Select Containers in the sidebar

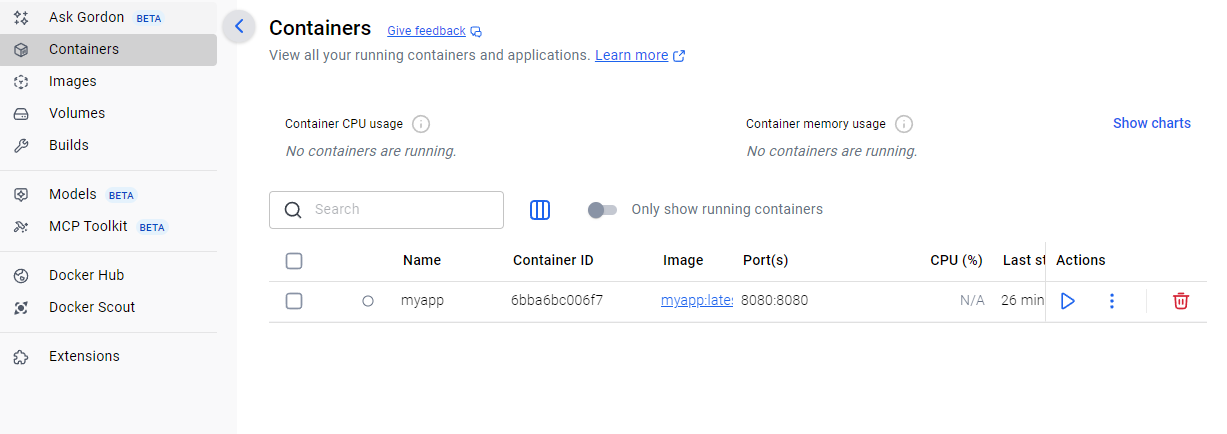click(x=109, y=49)
